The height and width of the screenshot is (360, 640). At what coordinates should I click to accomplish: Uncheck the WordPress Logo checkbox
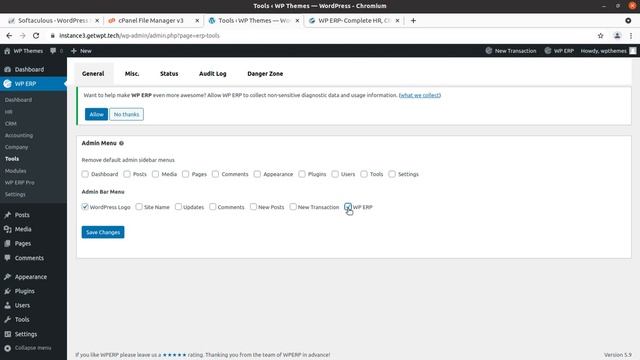(x=85, y=207)
